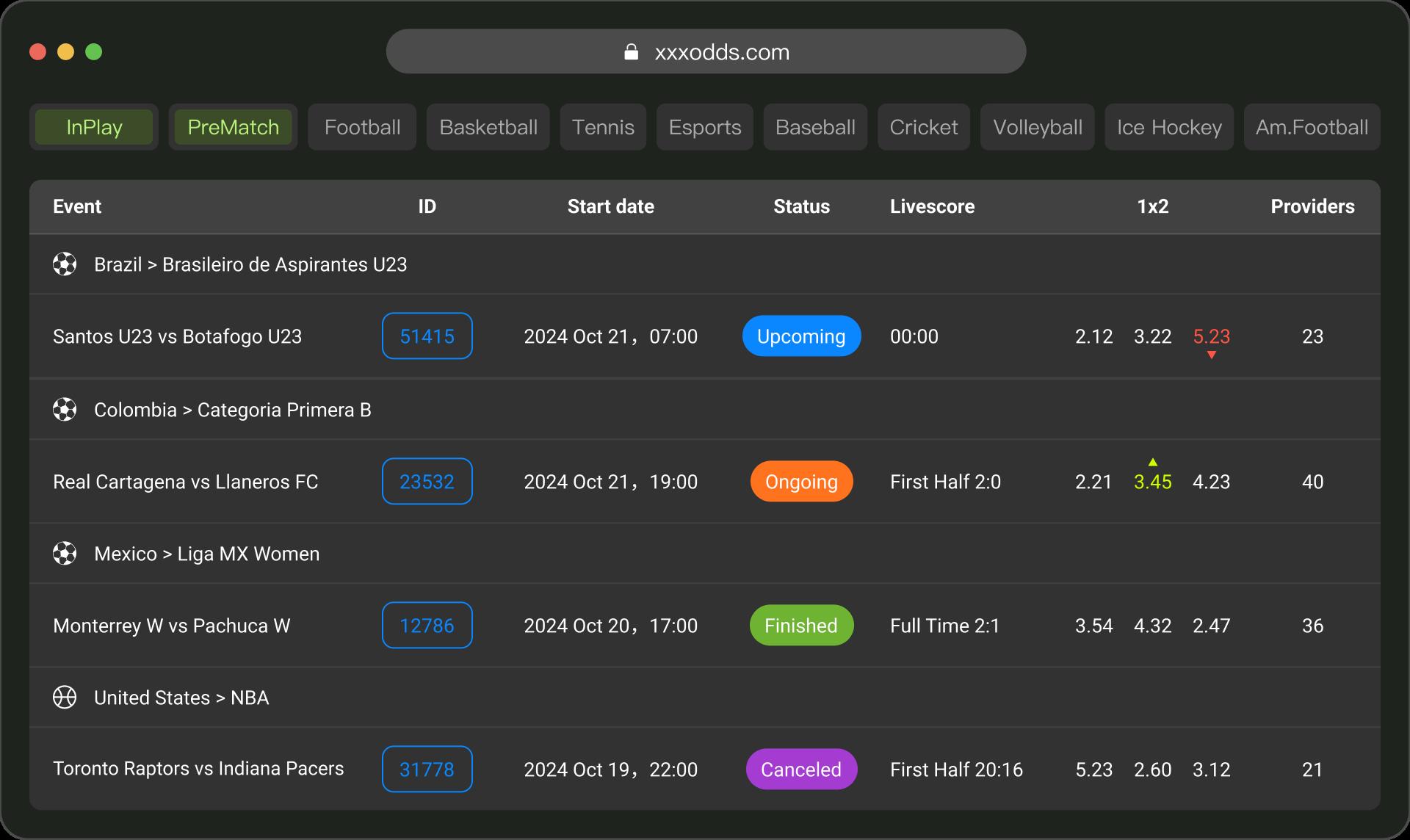1410x840 pixels.
Task: Click the Canceled status badge
Action: pyautogui.click(x=801, y=770)
